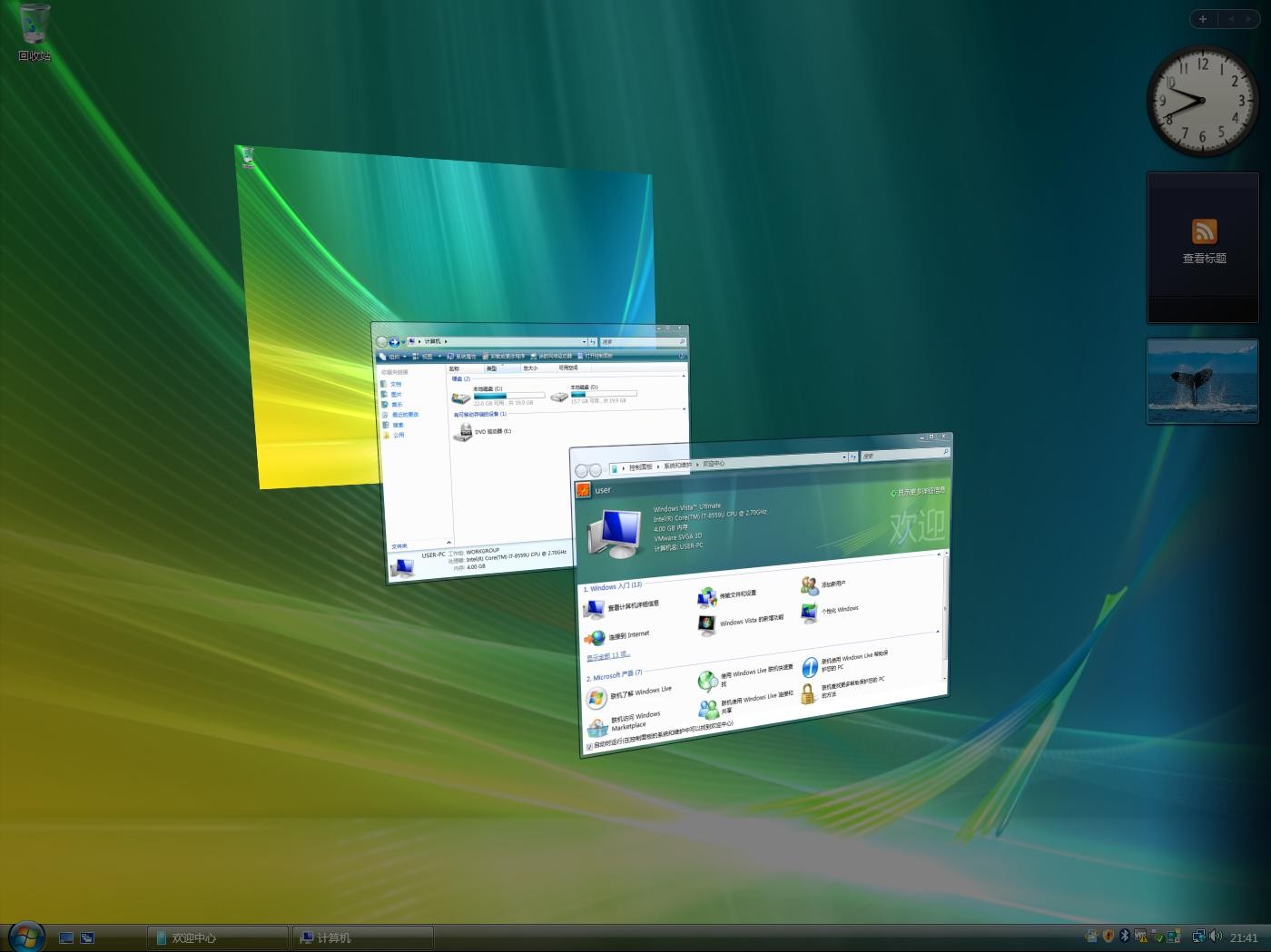Viewport: 1271px width, 952px height.
Task: Open 视图 dropdown arrow in Computer window toolbar
Action: point(440,357)
